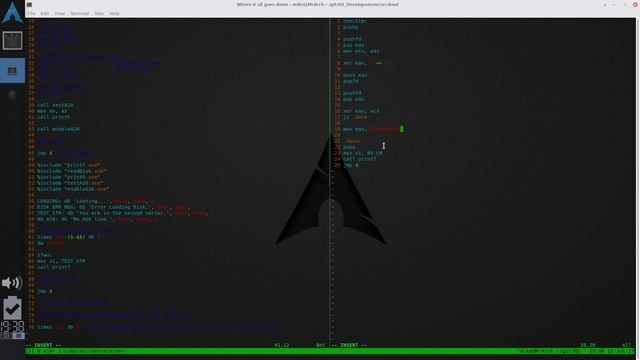
Task: Click the %include "testA20.asm" line
Action: tap(71, 183)
